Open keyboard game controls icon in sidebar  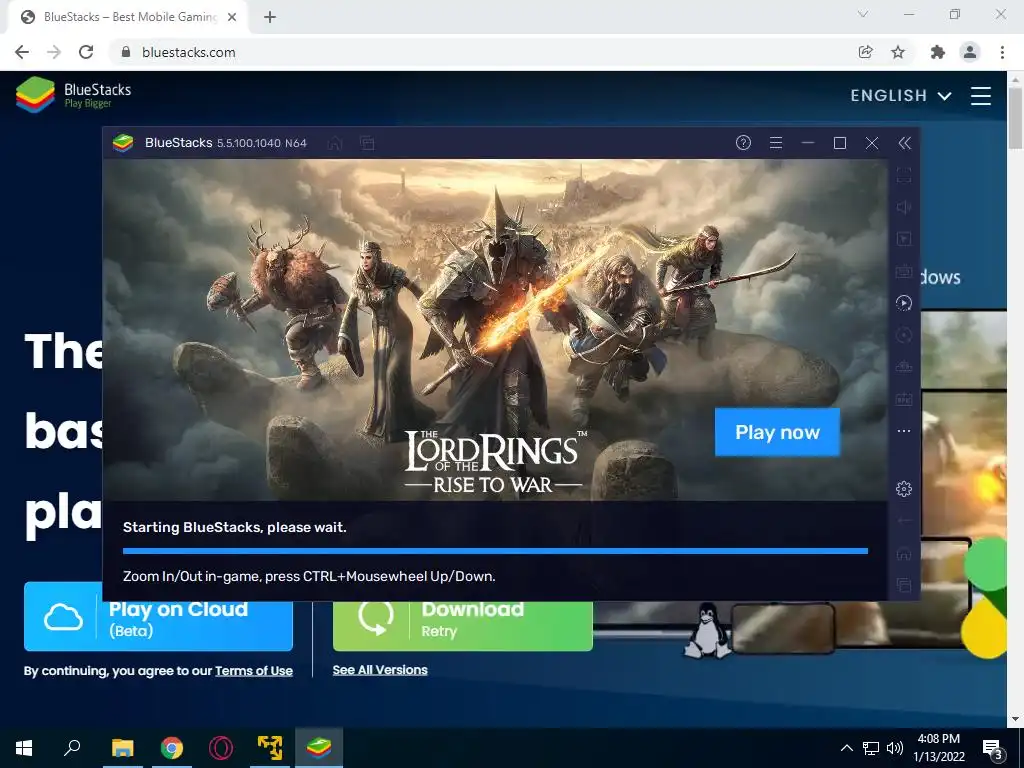904,271
